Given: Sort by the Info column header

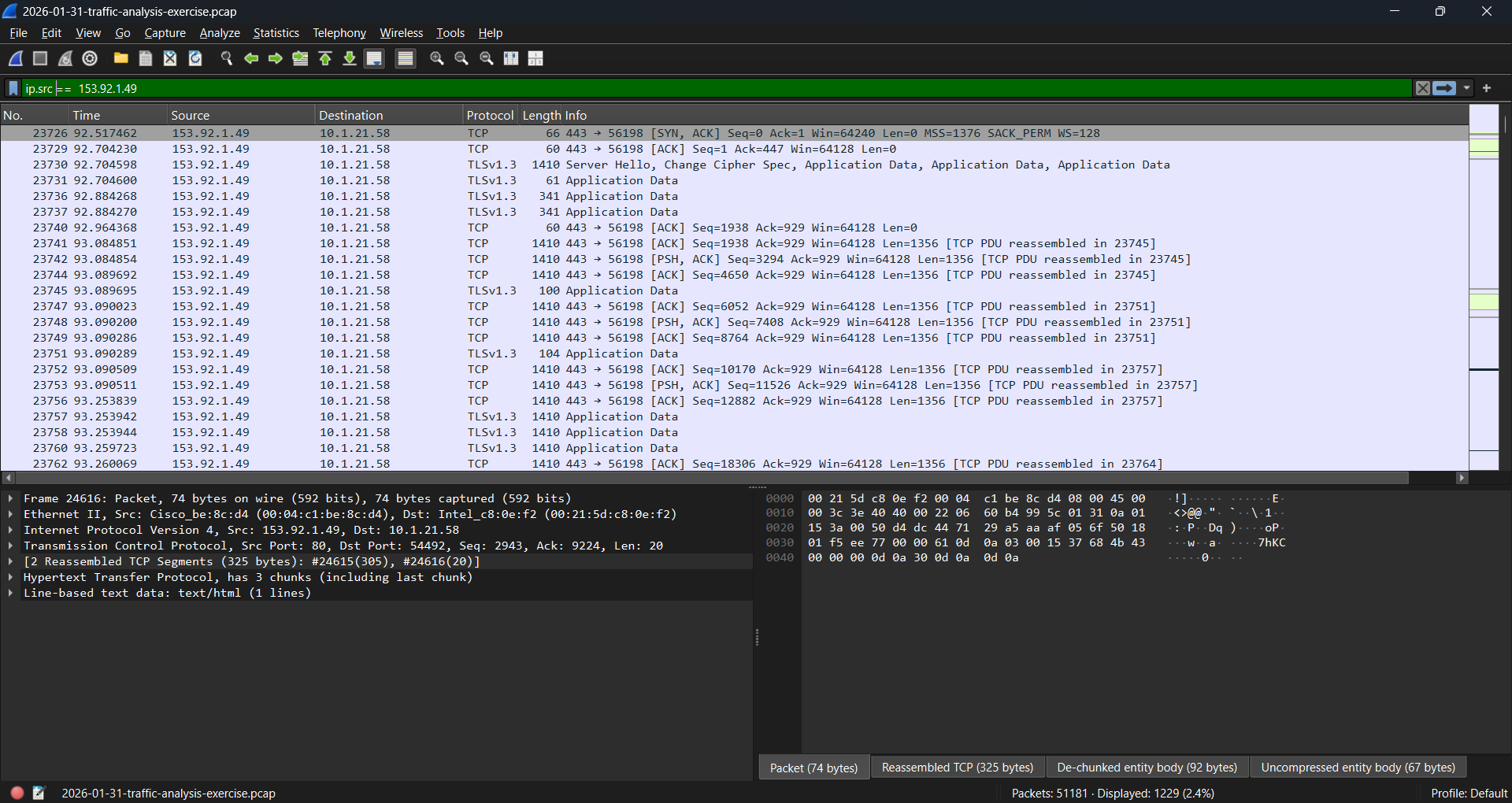Looking at the screenshot, I should 1014,115.
